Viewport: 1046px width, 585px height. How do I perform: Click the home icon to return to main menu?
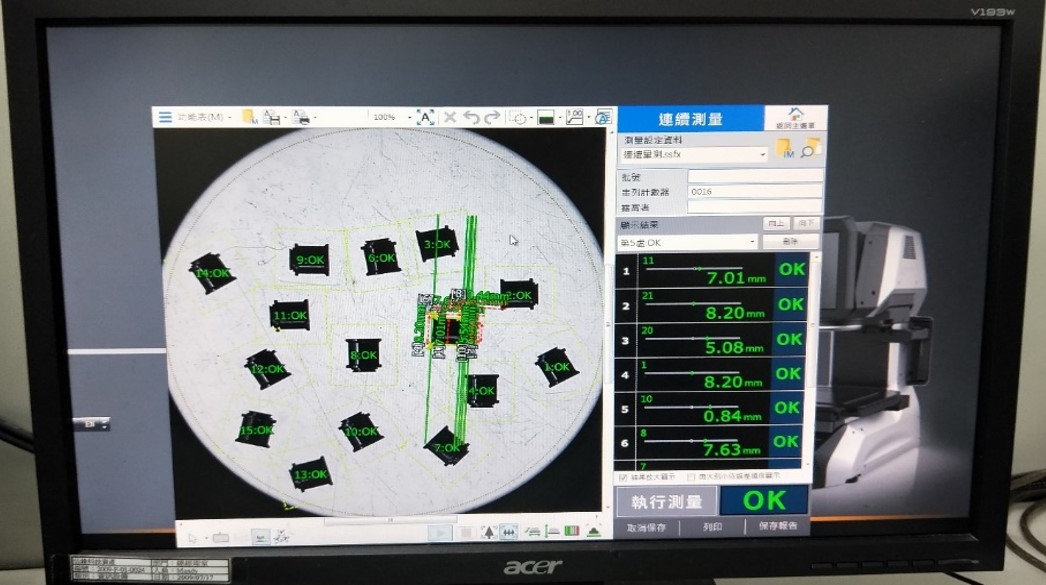[796, 114]
